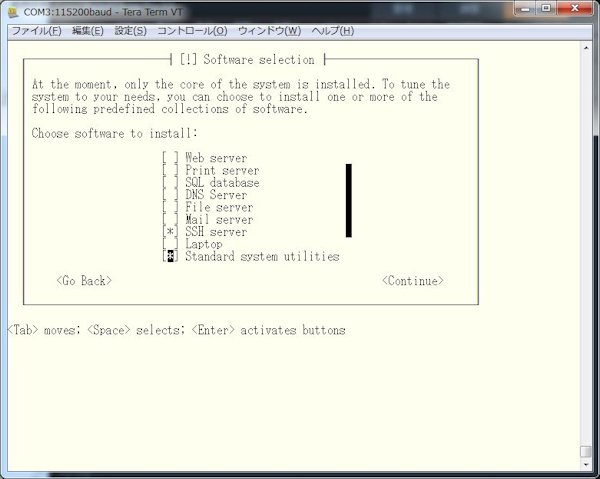Viewport: 600px width, 479px height.
Task: Click the 'SQL database' label text
Action: pyautogui.click(x=222, y=182)
